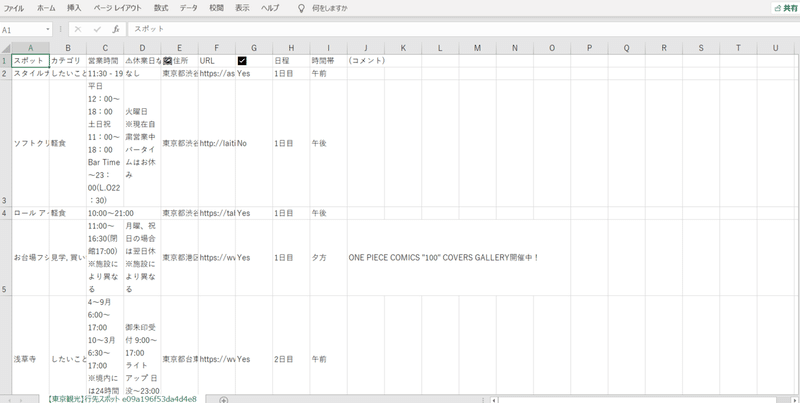Click the checkbox icon in cell G1
The width and height of the screenshot is (800, 403).
[x=242, y=61]
